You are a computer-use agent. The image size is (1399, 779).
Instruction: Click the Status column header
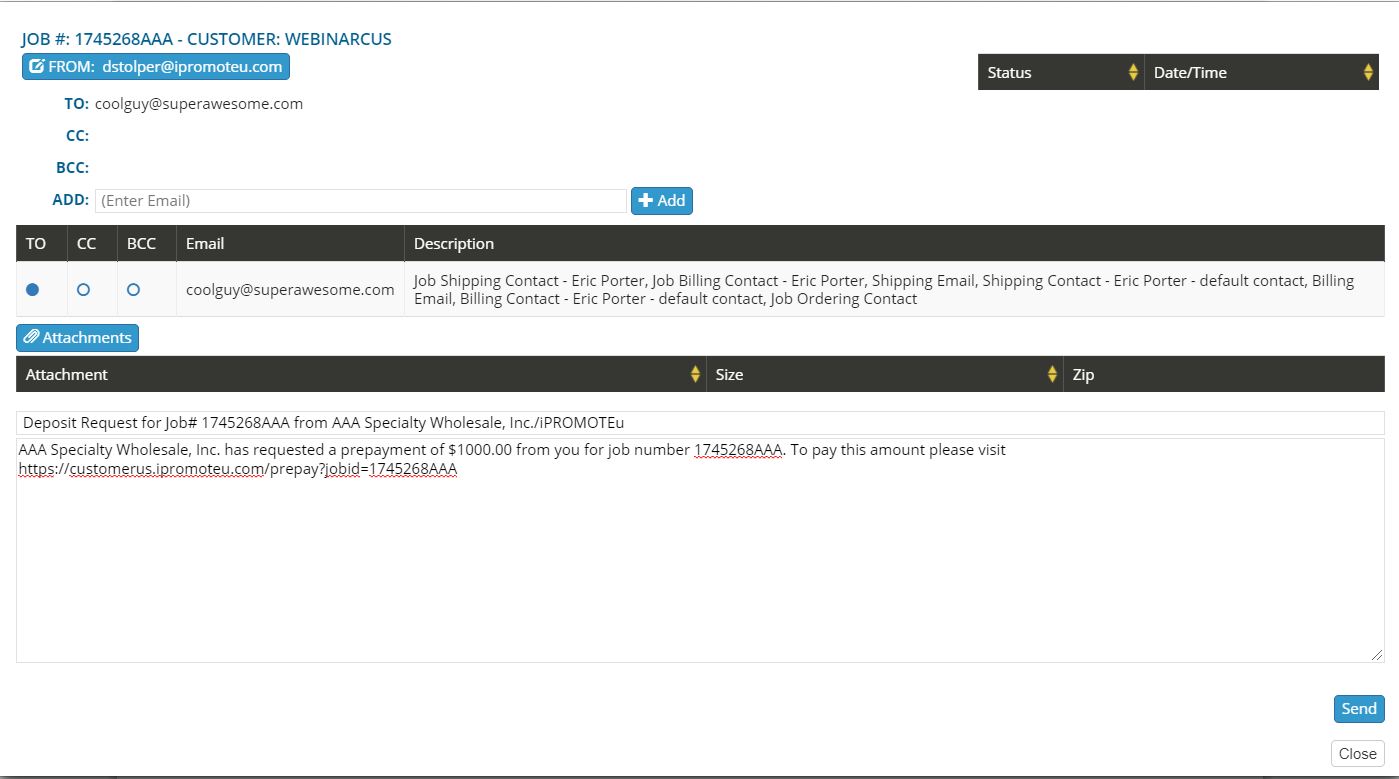click(1010, 72)
